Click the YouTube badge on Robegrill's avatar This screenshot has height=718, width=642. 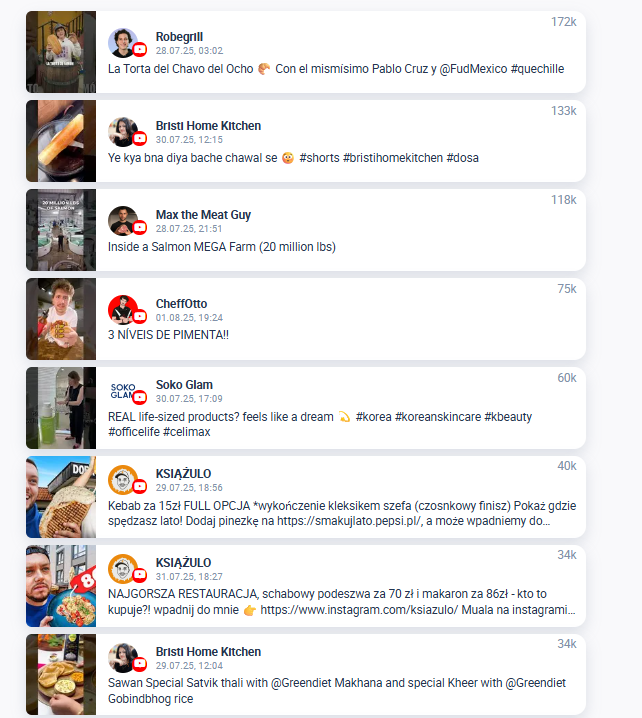point(140,49)
